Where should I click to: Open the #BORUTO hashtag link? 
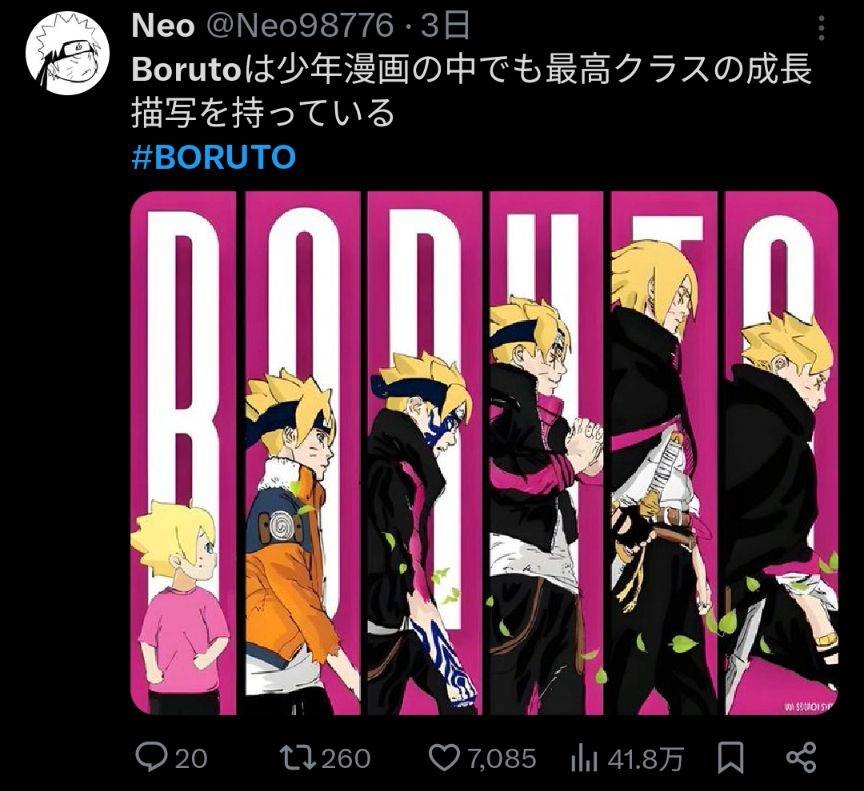(x=214, y=157)
